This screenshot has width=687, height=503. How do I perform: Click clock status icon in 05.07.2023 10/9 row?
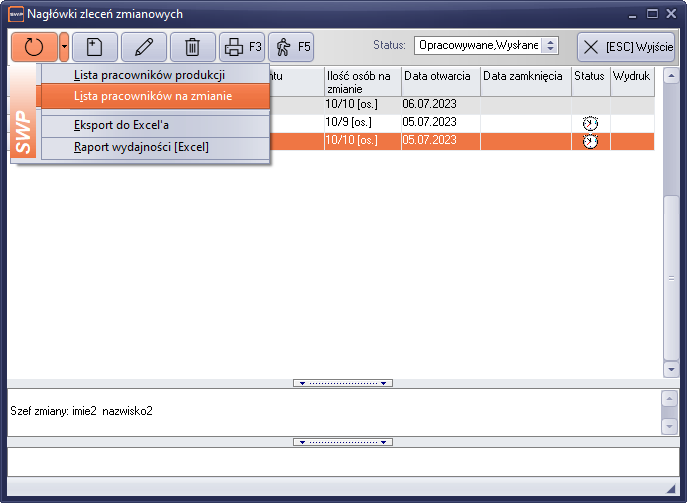coord(590,123)
